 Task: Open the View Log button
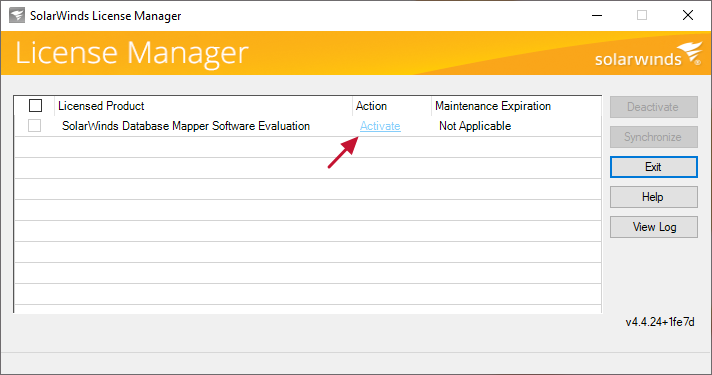(653, 227)
